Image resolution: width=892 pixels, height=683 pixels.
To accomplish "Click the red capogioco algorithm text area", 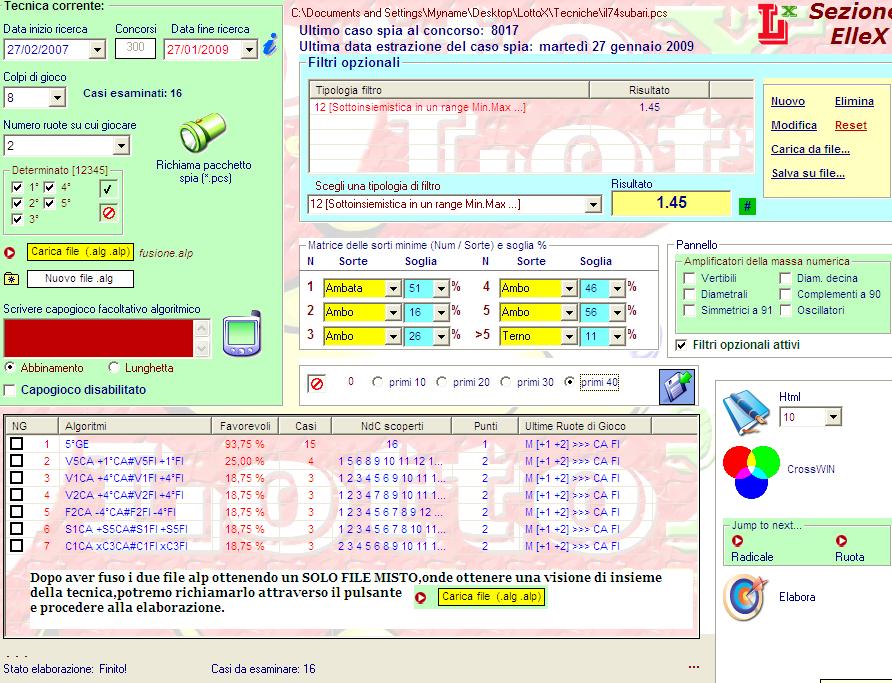I will (x=99, y=338).
